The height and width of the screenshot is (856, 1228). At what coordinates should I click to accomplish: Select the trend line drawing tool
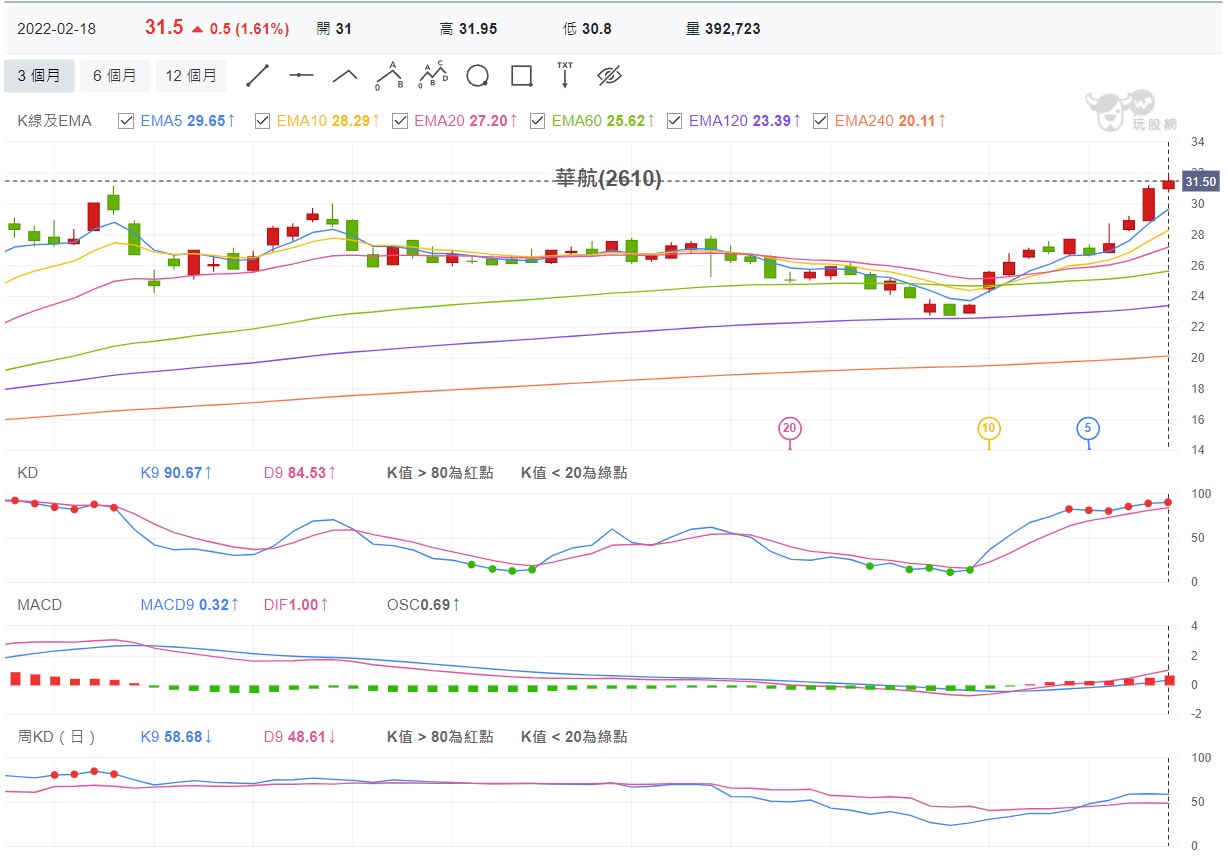point(258,76)
